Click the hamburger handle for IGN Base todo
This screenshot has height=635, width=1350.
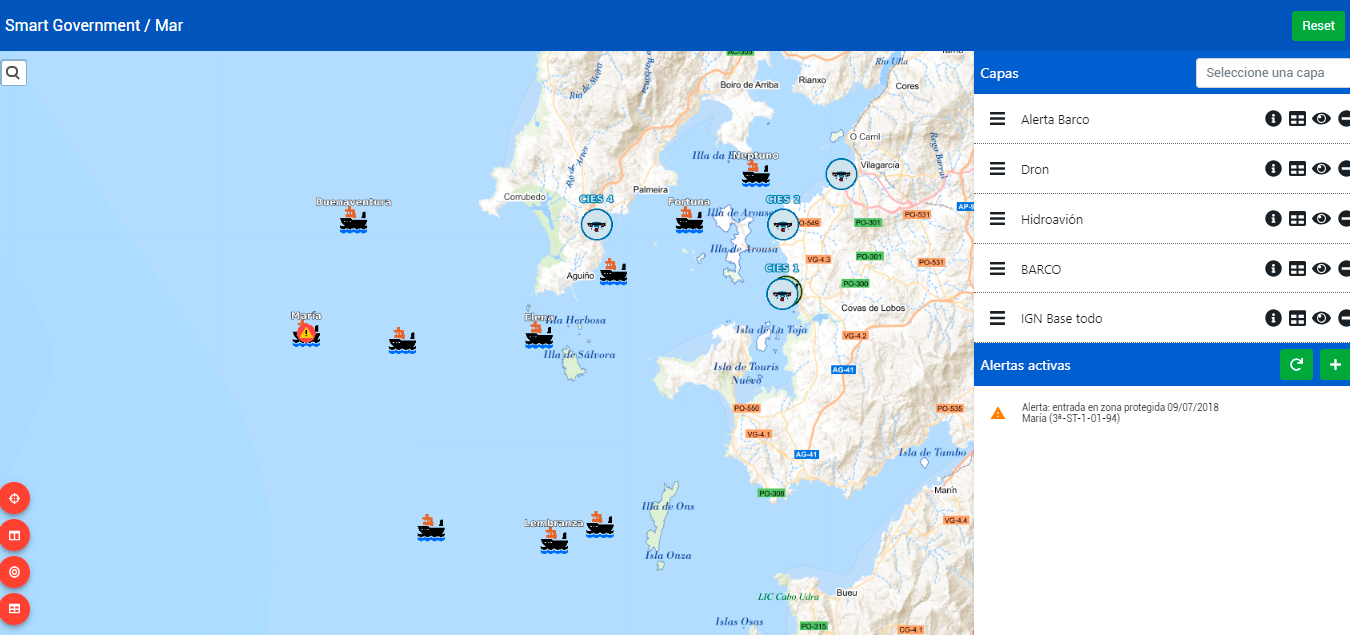[997, 318]
